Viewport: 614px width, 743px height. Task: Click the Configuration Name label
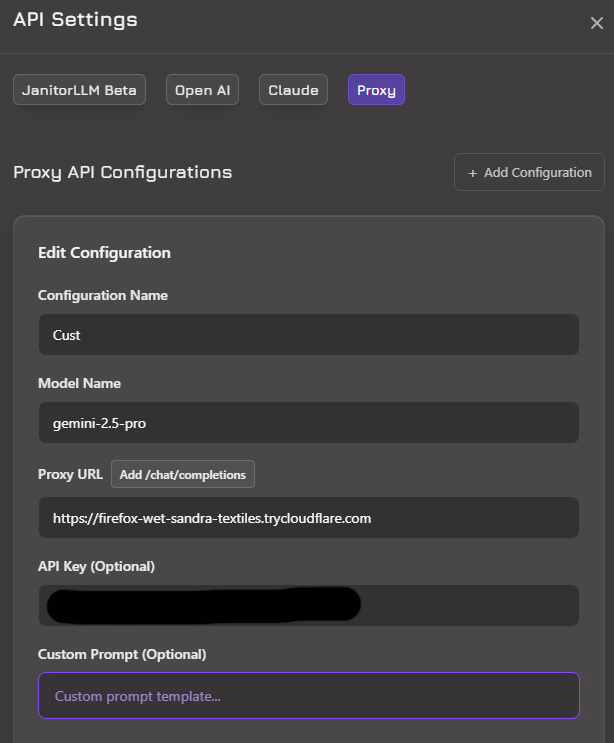(x=103, y=295)
